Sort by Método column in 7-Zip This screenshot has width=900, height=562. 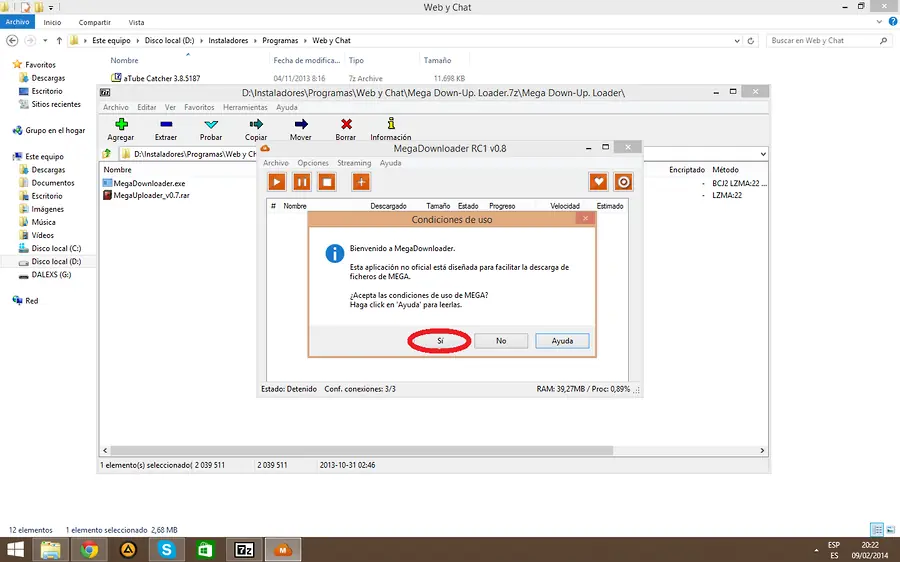tap(726, 170)
